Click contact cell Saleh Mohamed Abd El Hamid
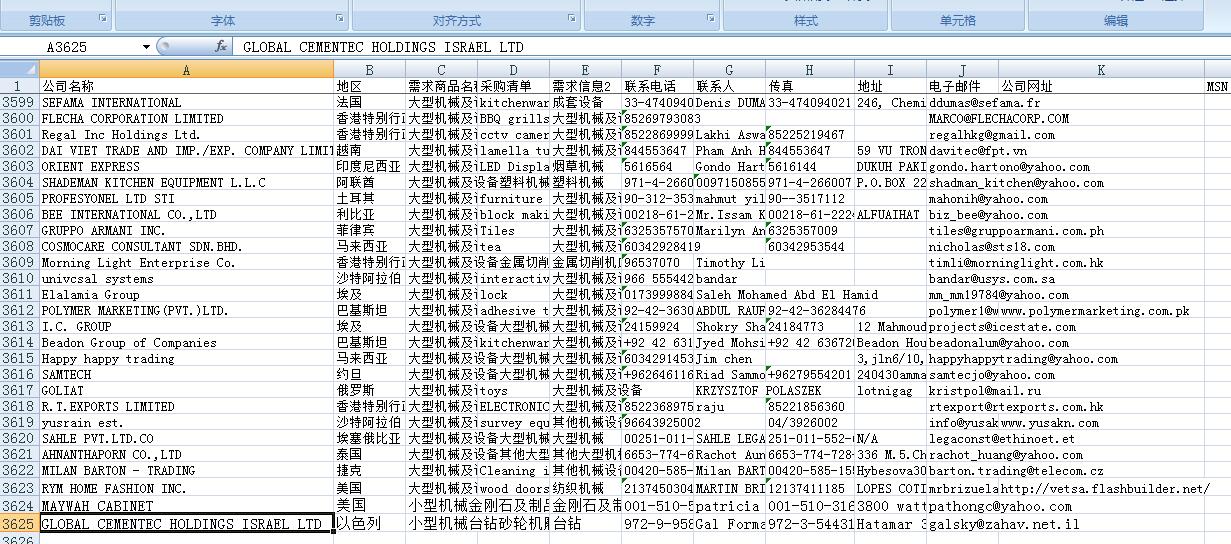1231x544 pixels. tap(787, 294)
